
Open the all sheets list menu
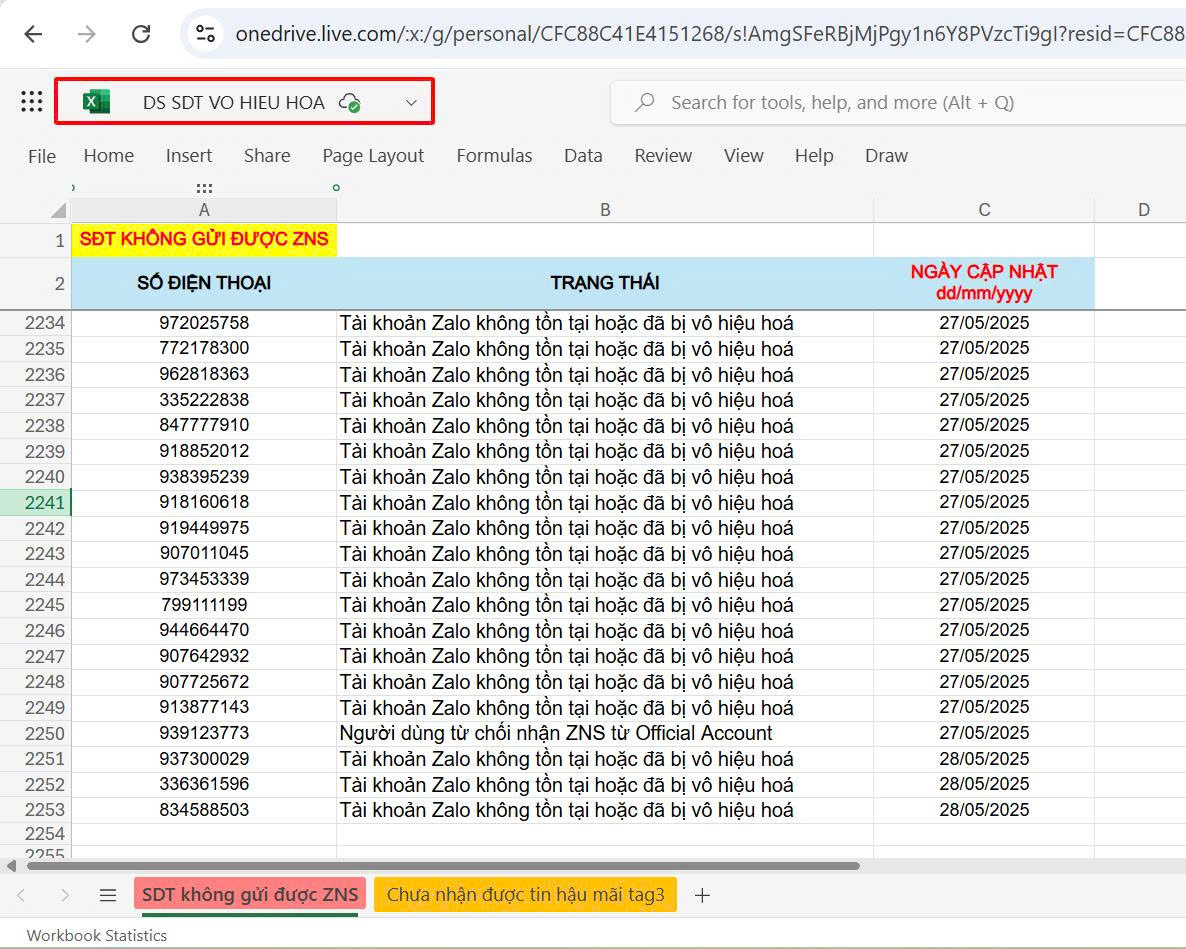point(108,895)
